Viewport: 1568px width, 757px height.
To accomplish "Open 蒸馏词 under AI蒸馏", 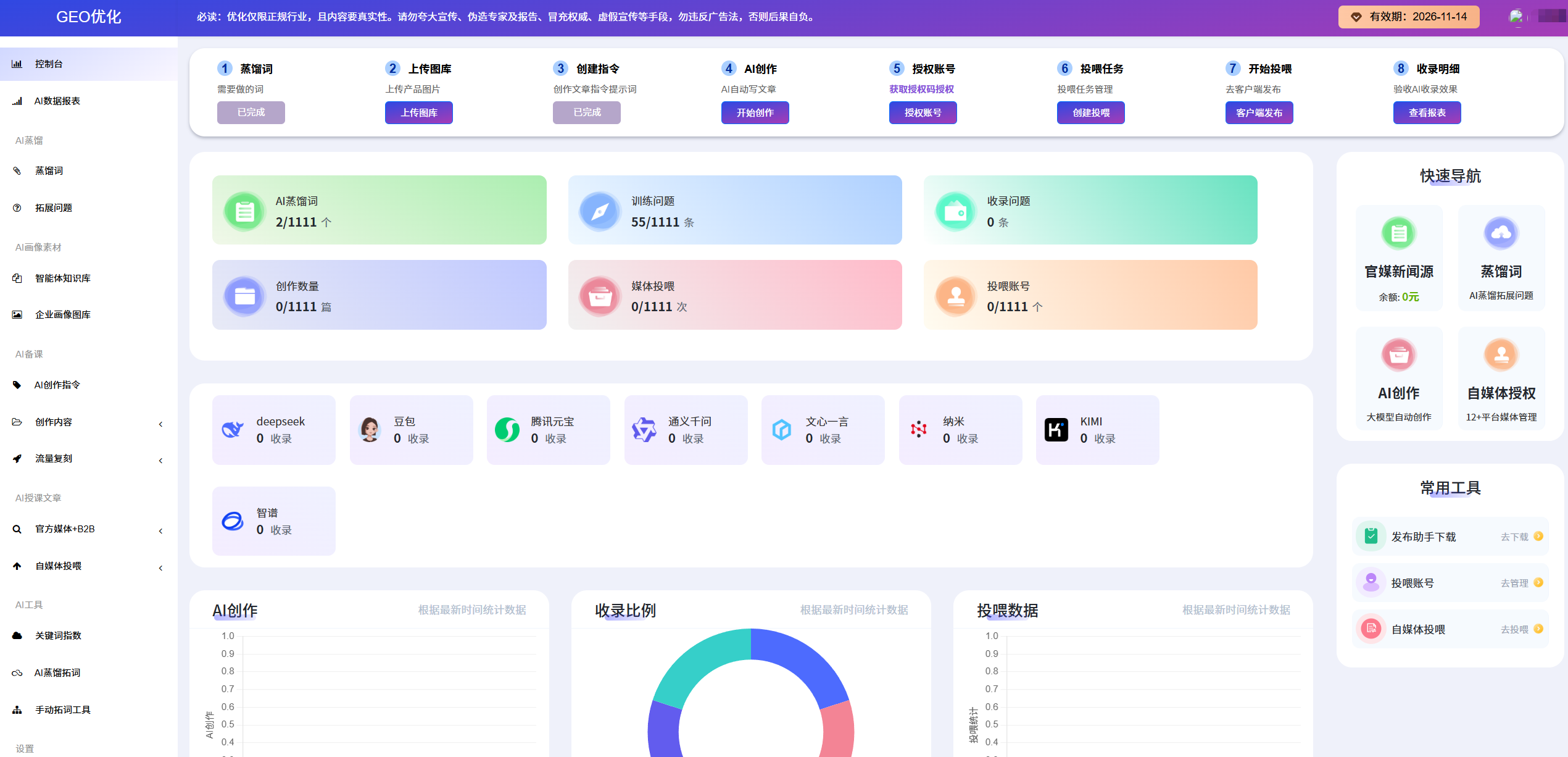I will coord(48,170).
